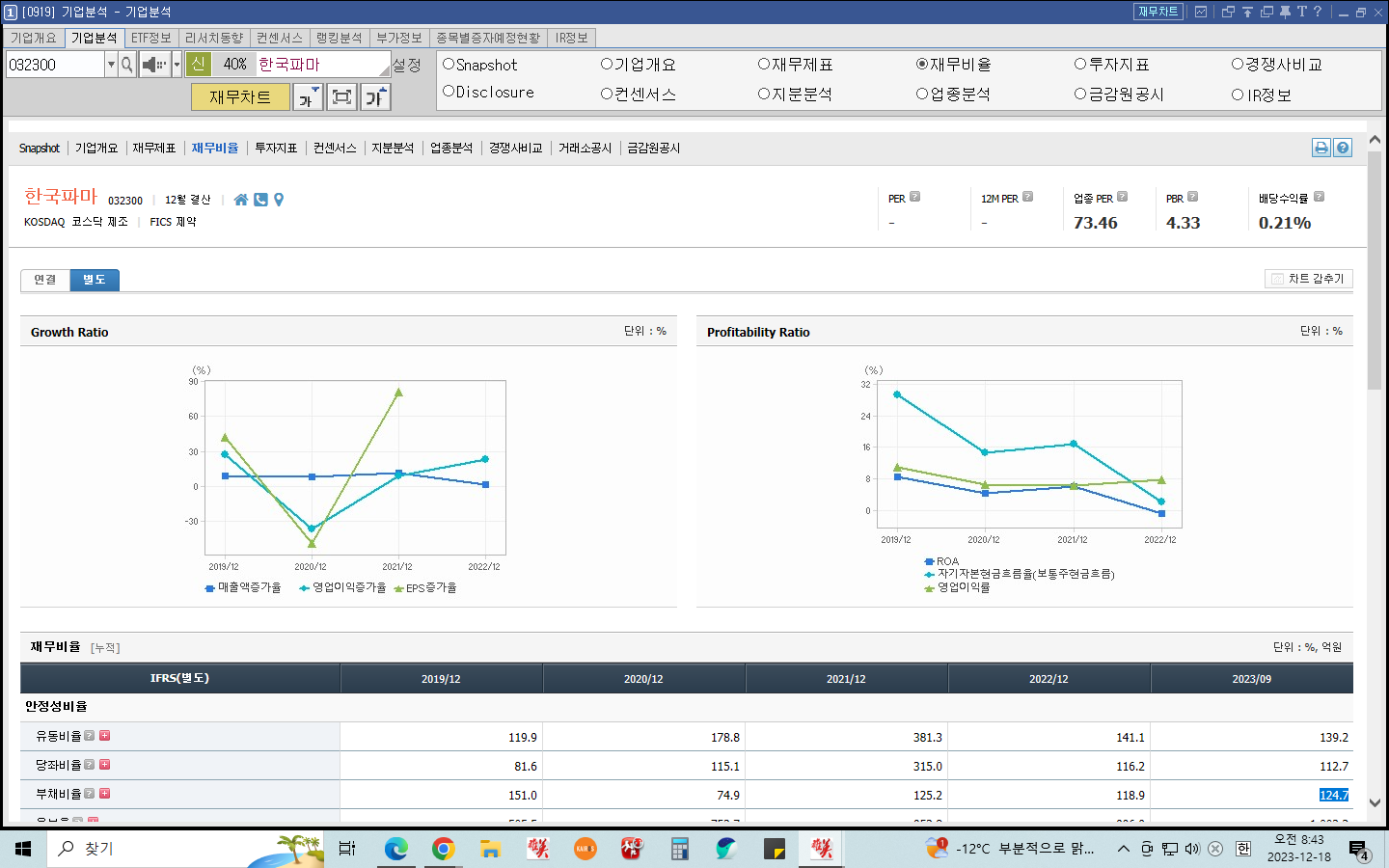This screenshot has width=1389, height=868.
Task: Click the green 신 badge icon
Action: click(x=199, y=64)
